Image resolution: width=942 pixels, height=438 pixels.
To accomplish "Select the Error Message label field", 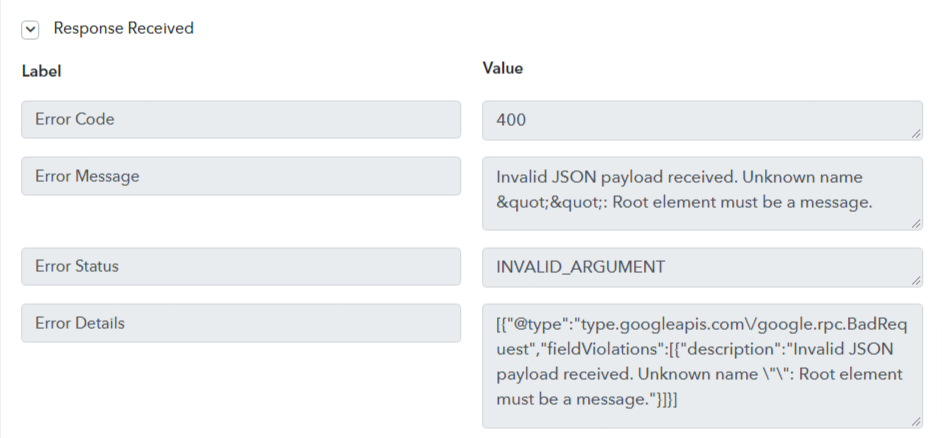I will [x=241, y=176].
